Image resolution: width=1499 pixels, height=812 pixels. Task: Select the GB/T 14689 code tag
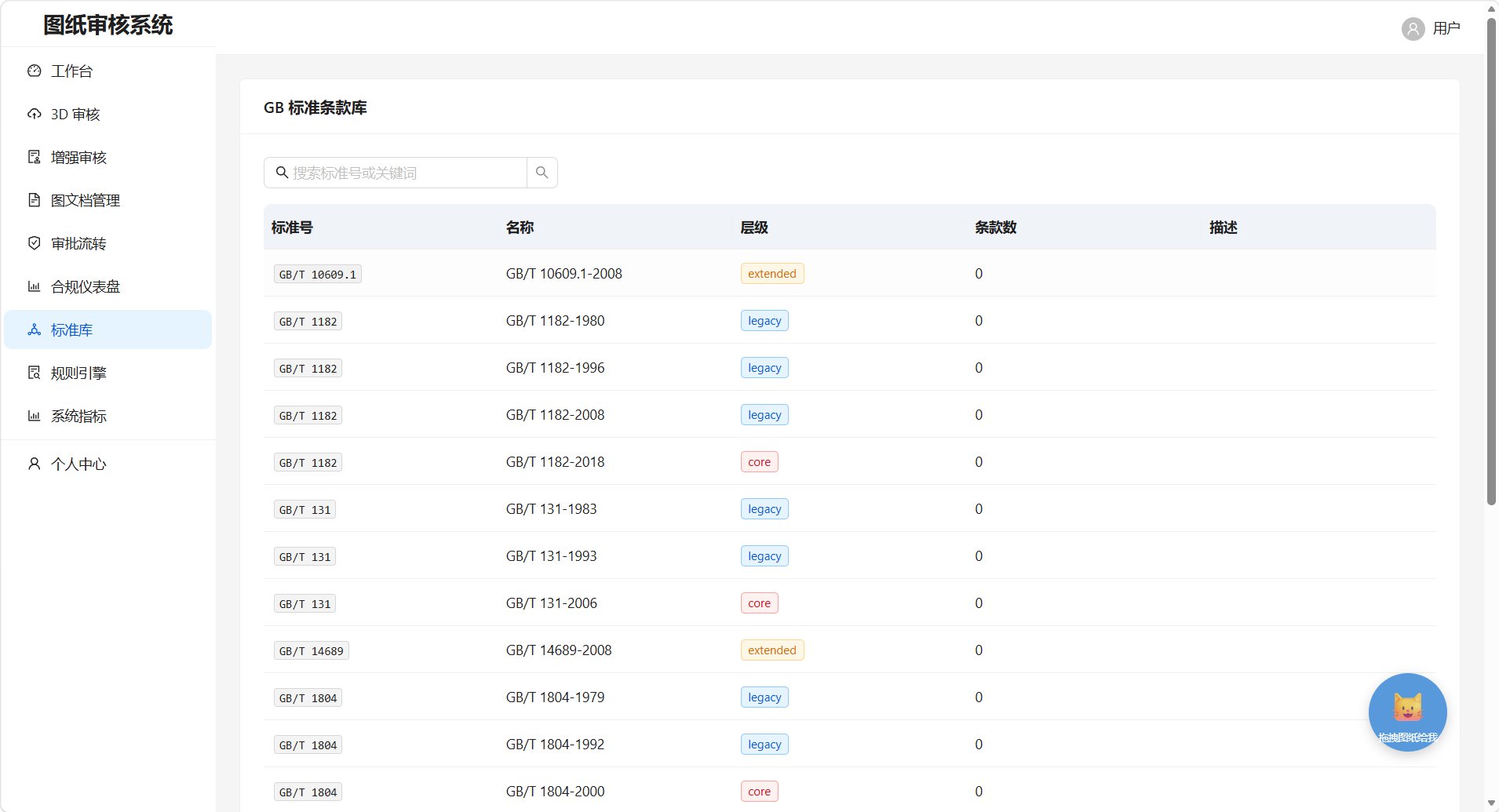[312, 651]
